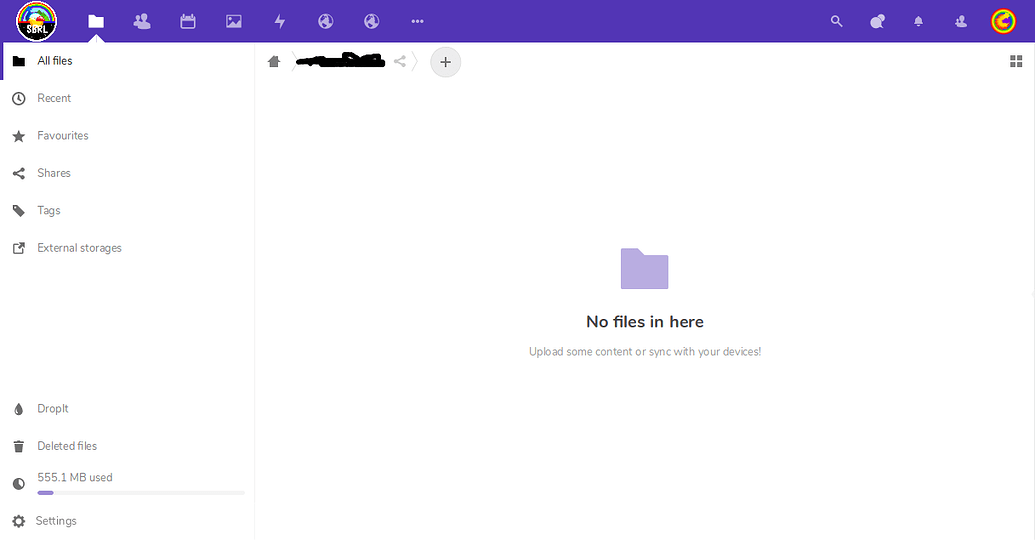Open the Talk chat bubbles icon
Image resolution: width=1035 pixels, height=540 pixels.
878,21
